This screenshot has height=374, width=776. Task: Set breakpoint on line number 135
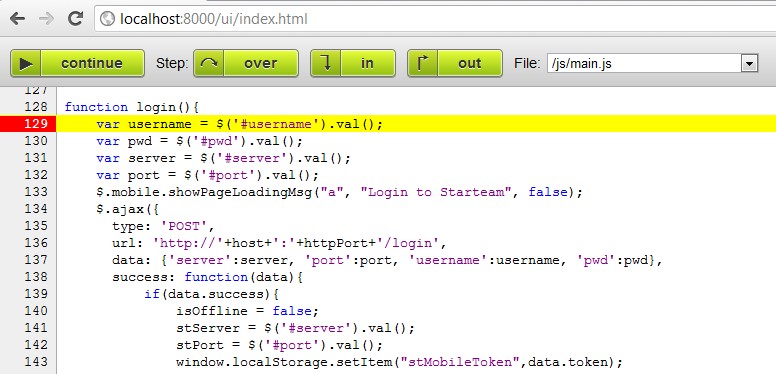36,226
